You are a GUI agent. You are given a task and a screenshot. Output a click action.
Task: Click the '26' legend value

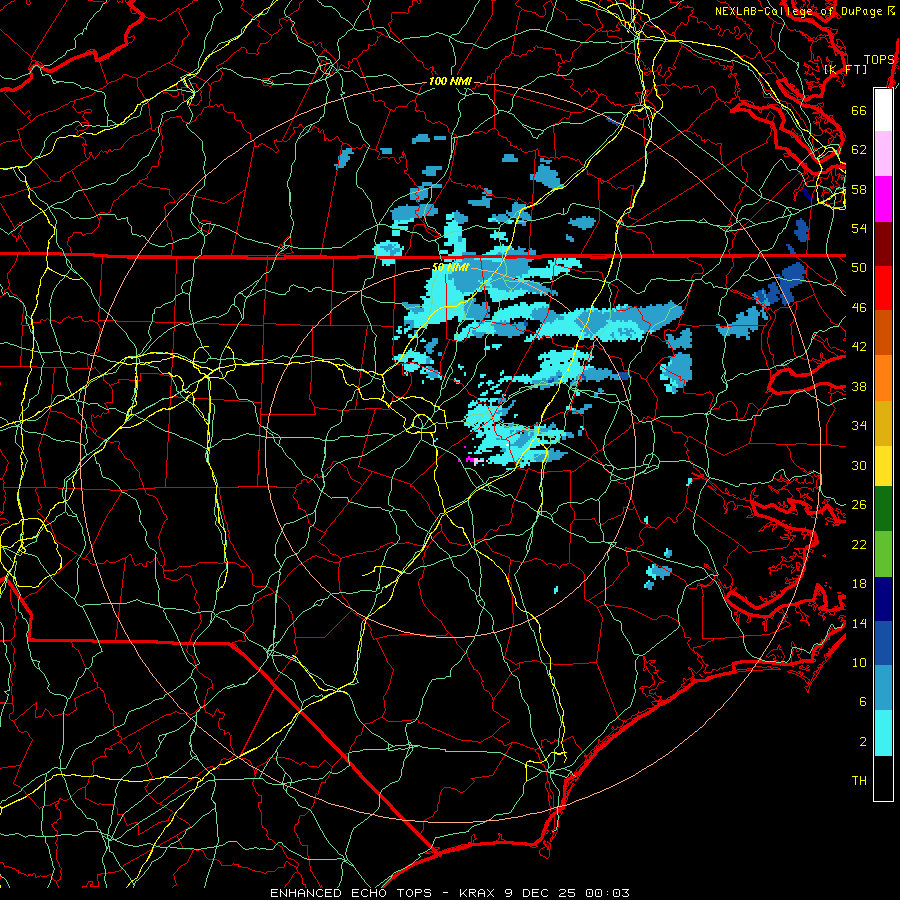[859, 505]
